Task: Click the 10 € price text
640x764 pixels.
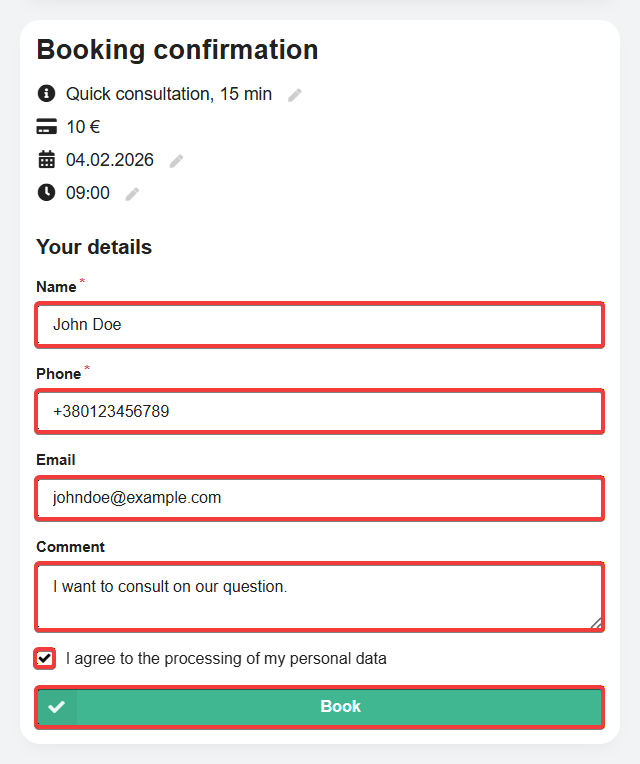Action: 83,127
